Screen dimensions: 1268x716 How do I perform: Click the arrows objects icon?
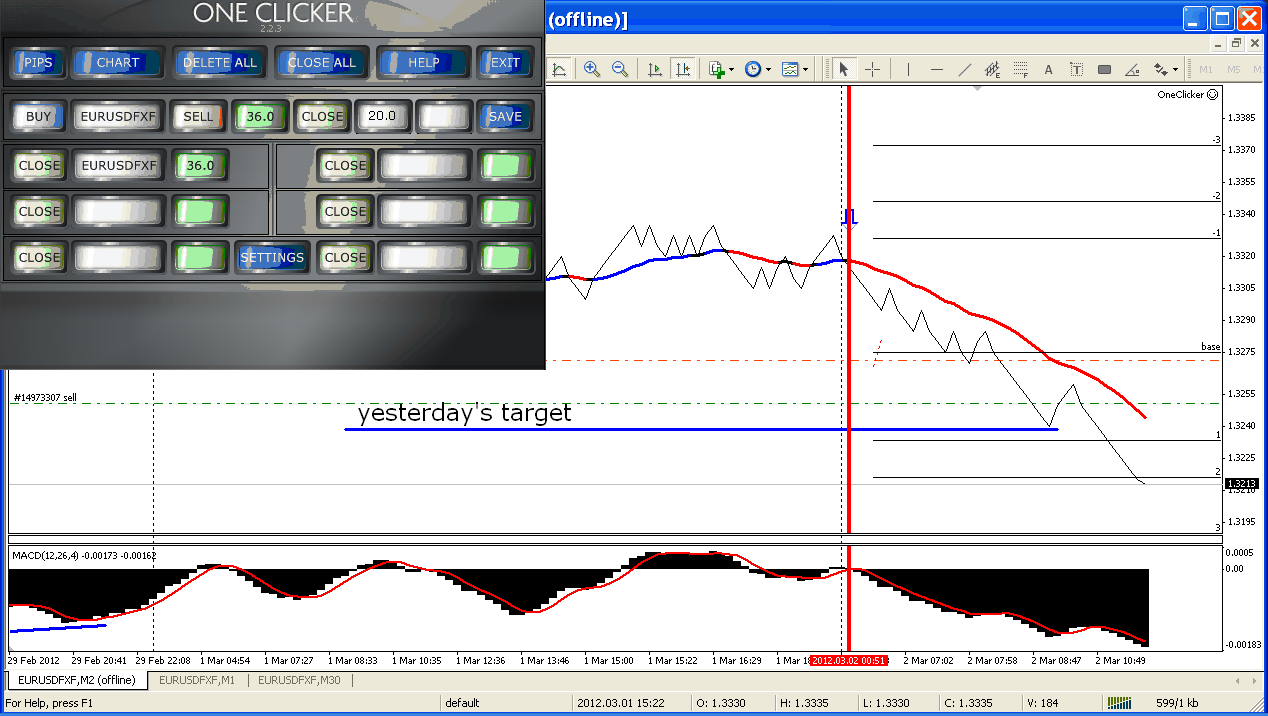(x=1160, y=69)
